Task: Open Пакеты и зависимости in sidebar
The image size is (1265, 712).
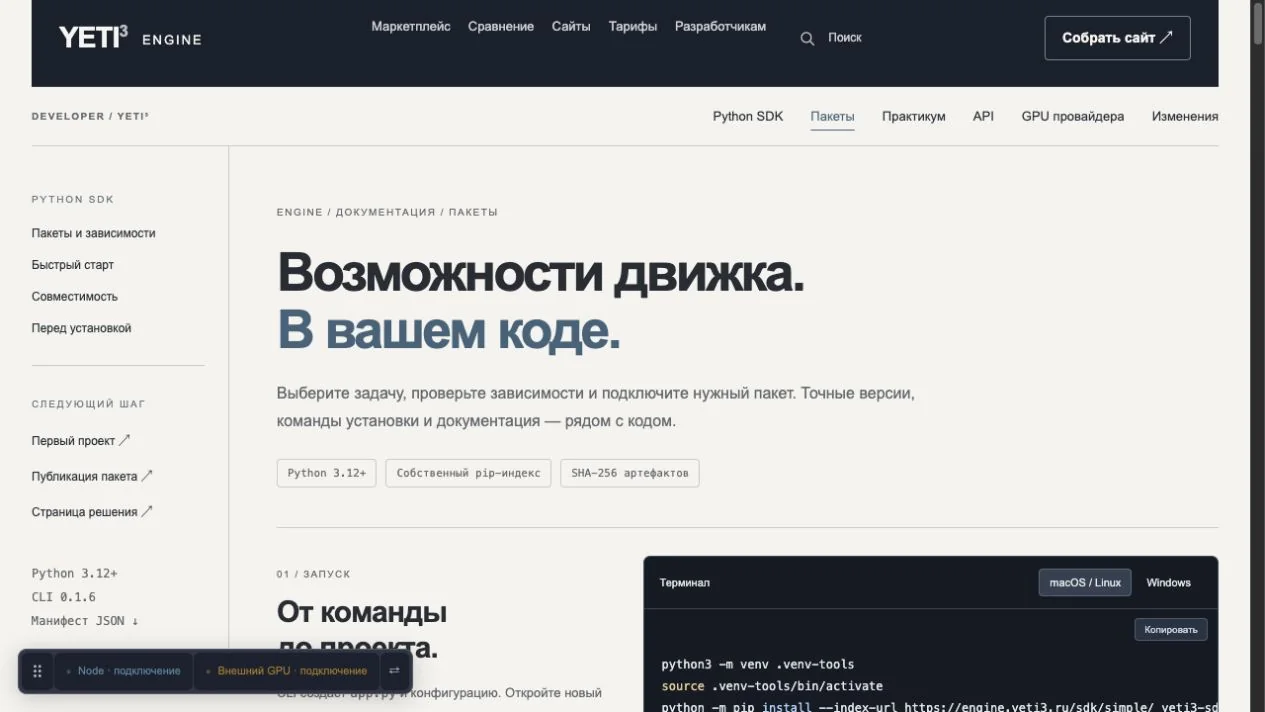Action: [93, 233]
